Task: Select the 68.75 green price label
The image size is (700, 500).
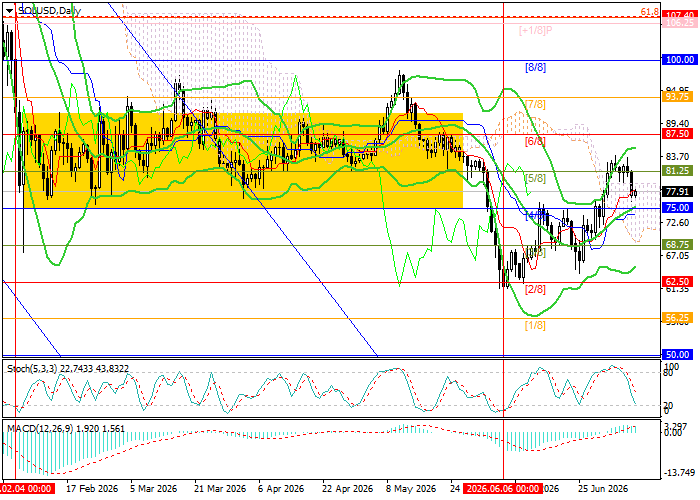Action: tap(677, 245)
